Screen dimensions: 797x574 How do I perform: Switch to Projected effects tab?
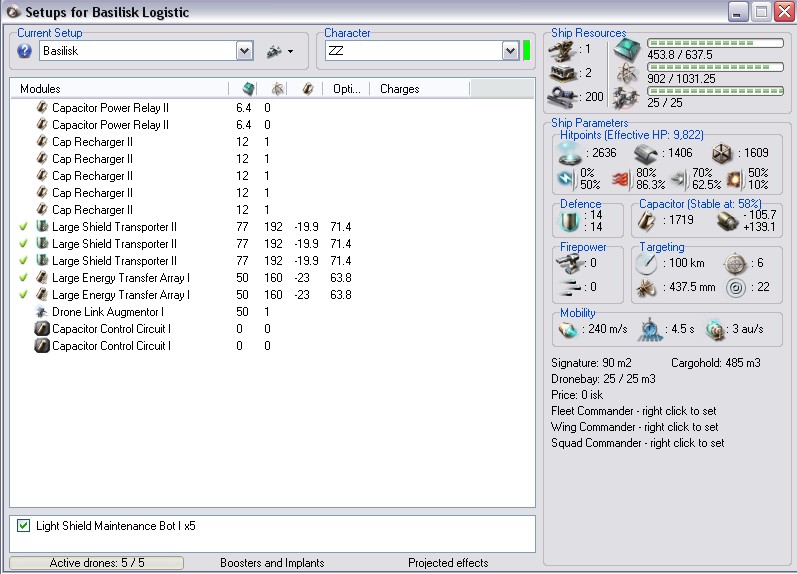pyautogui.click(x=448, y=563)
